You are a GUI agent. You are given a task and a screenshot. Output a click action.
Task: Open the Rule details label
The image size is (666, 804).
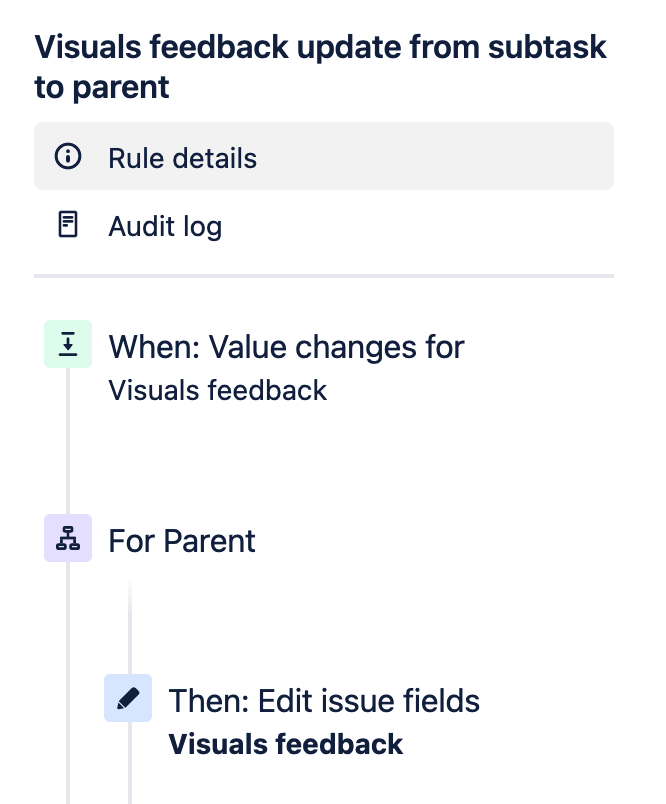(x=182, y=158)
